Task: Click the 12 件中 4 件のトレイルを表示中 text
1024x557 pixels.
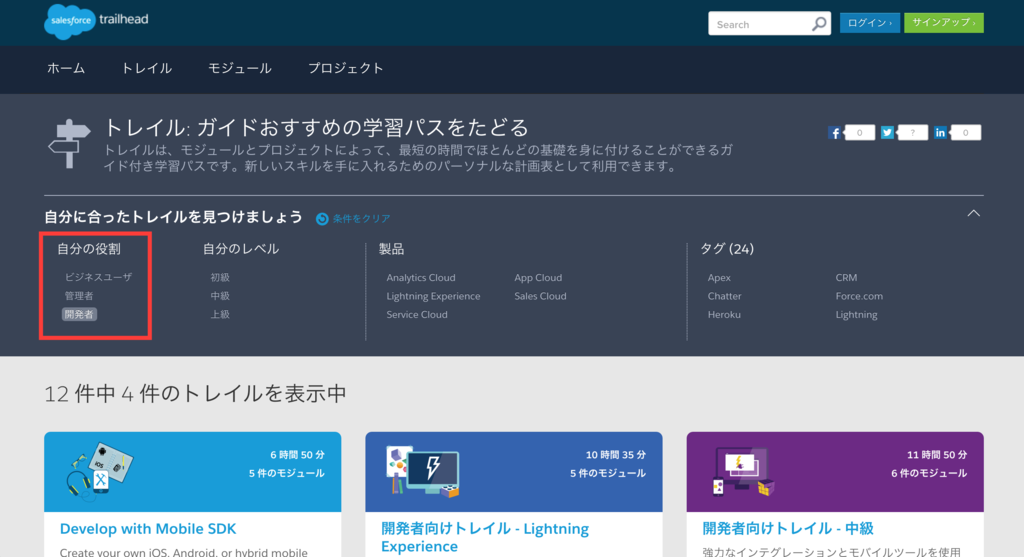Action: (195, 394)
